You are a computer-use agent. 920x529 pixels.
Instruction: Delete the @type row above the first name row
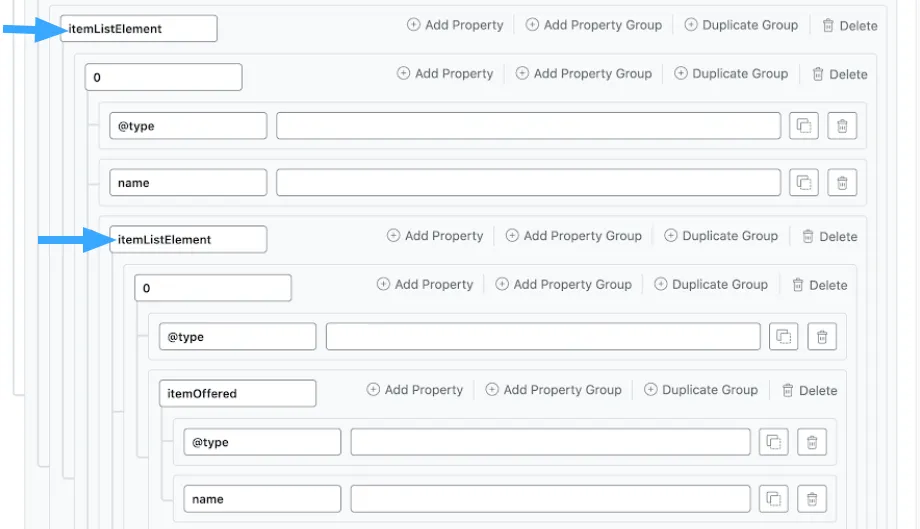point(842,126)
